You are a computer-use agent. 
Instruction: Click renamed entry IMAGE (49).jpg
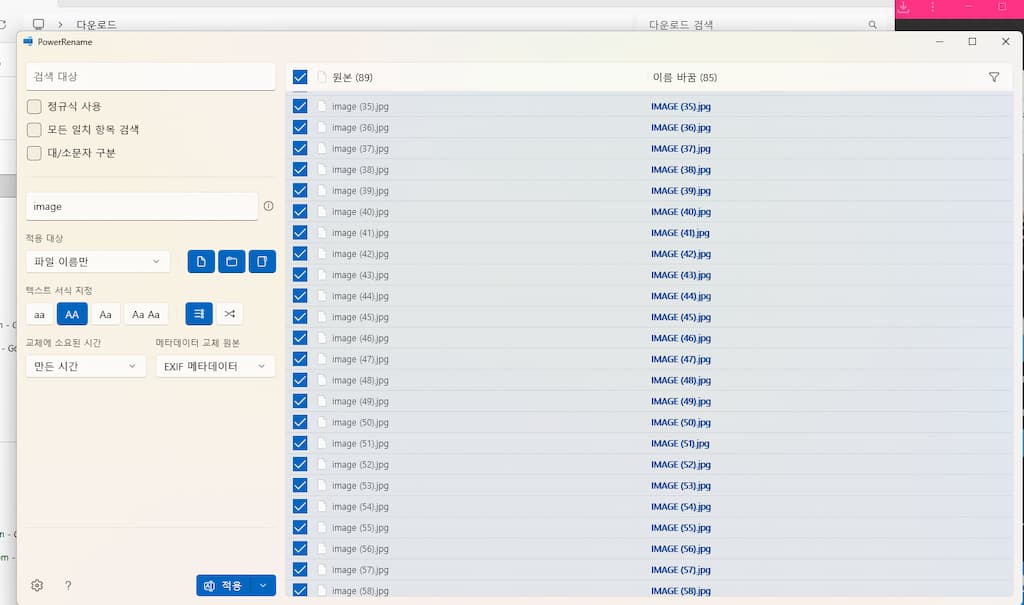(x=680, y=401)
